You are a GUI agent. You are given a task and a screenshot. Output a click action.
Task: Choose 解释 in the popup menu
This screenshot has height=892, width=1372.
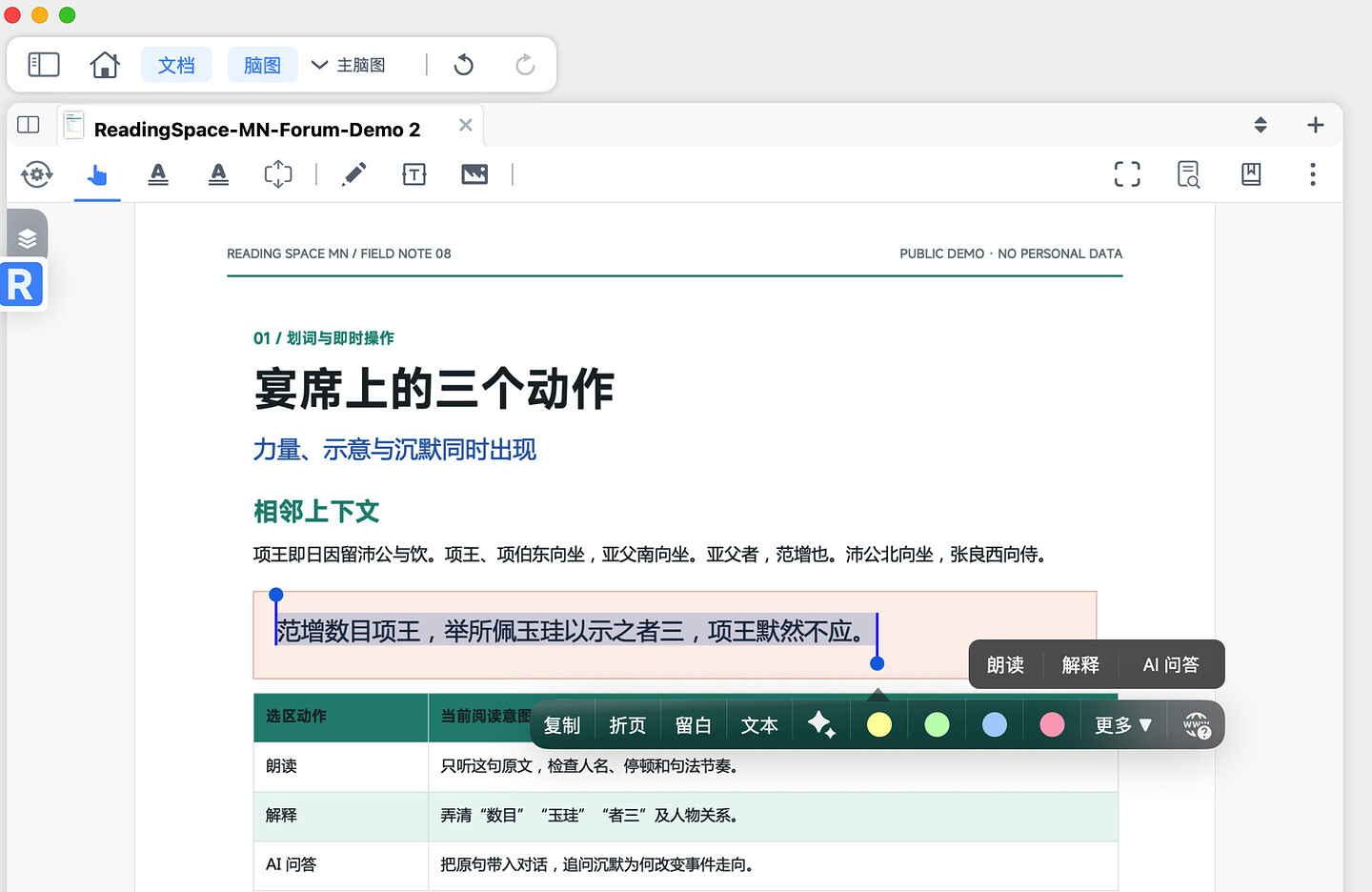1080,665
